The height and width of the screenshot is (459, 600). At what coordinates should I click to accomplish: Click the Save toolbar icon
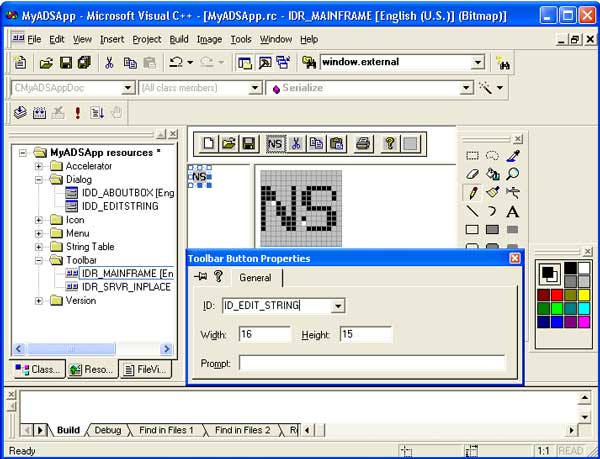65,62
